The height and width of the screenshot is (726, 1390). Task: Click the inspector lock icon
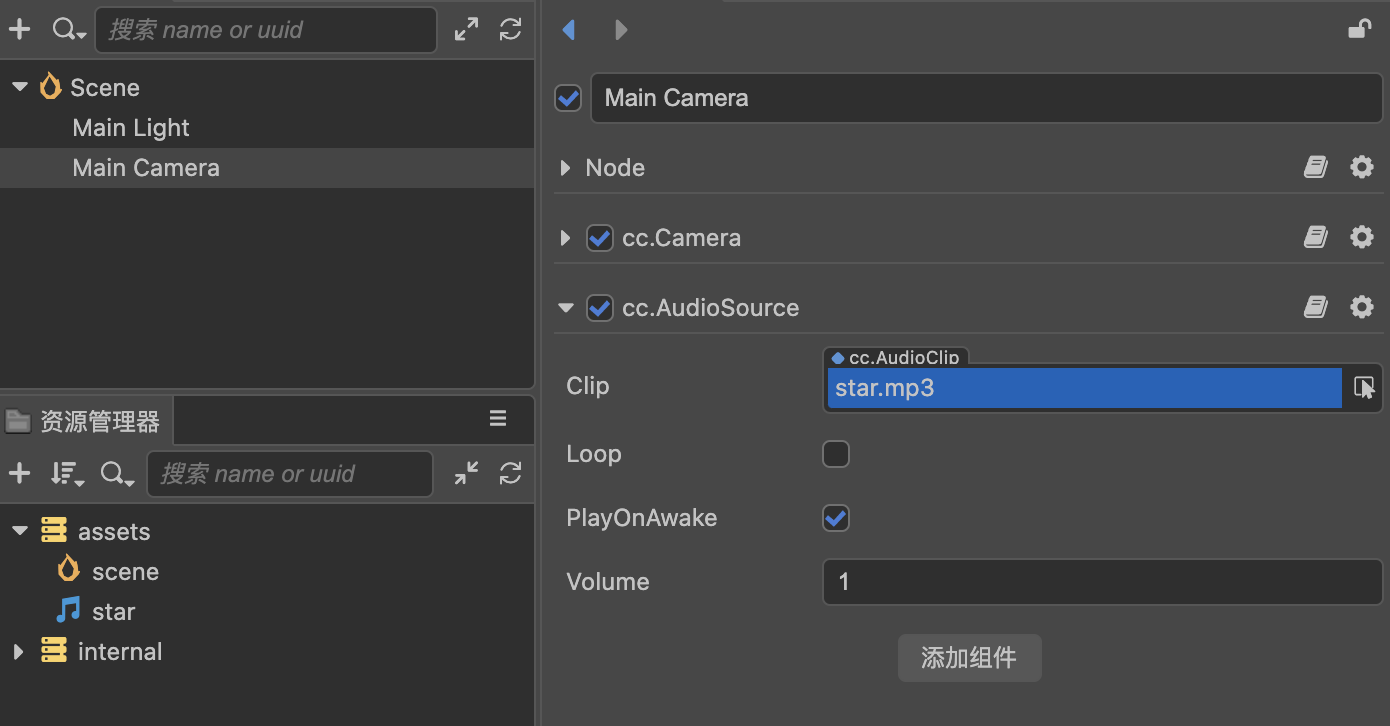1359,29
